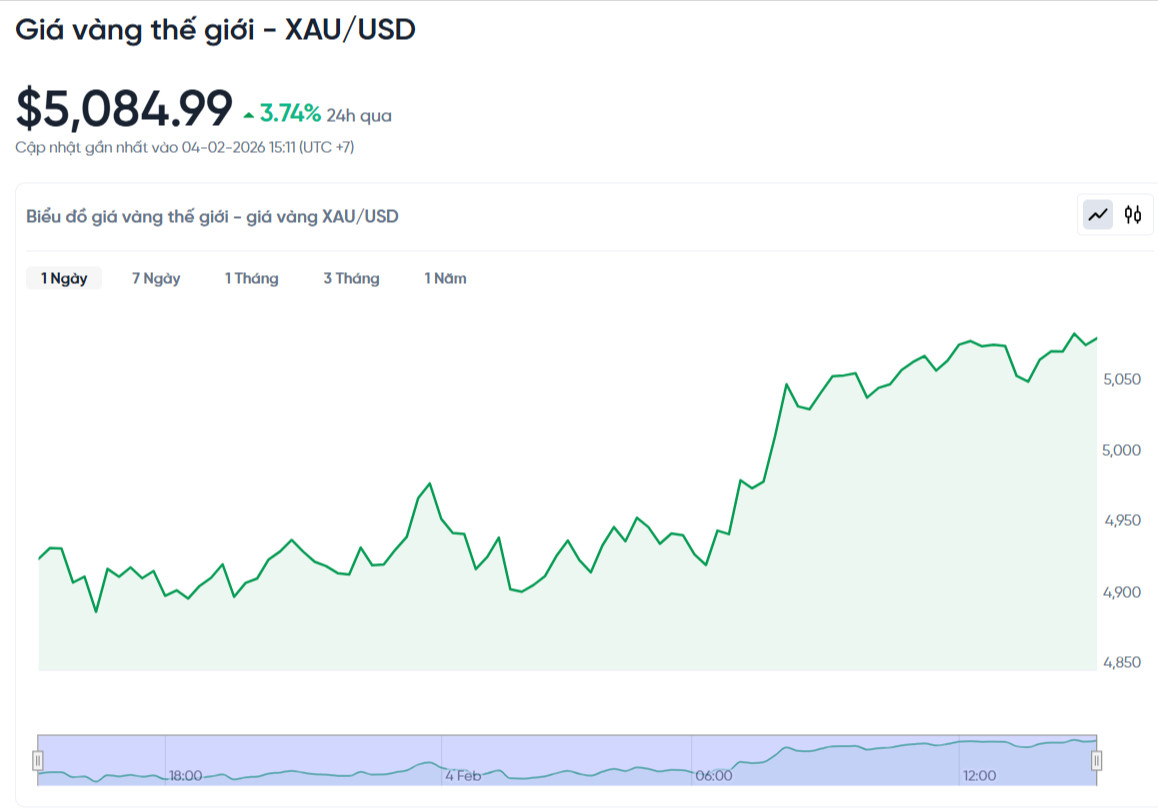
Task: Switch to the 7 Ngày view
Action: 155,278
